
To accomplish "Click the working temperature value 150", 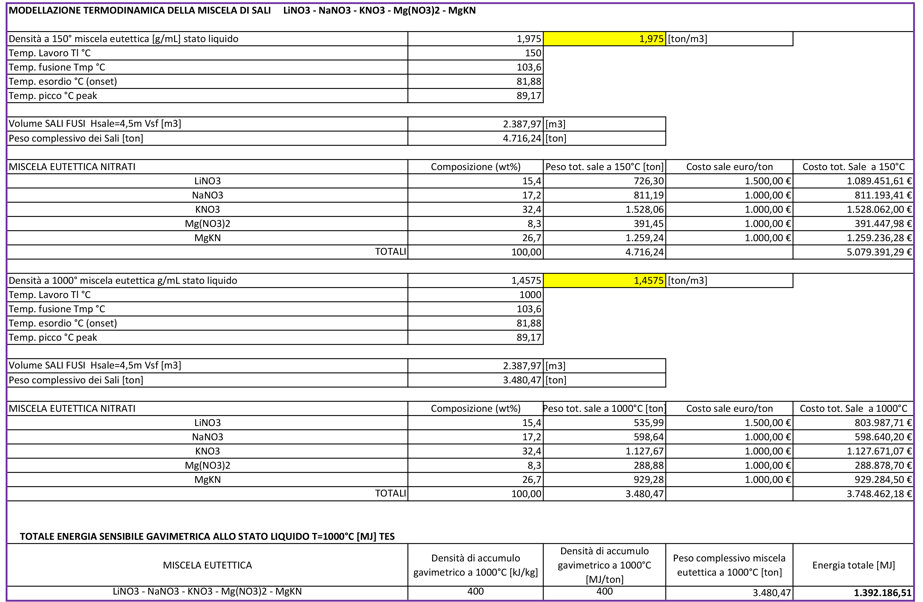I will coord(476,53).
